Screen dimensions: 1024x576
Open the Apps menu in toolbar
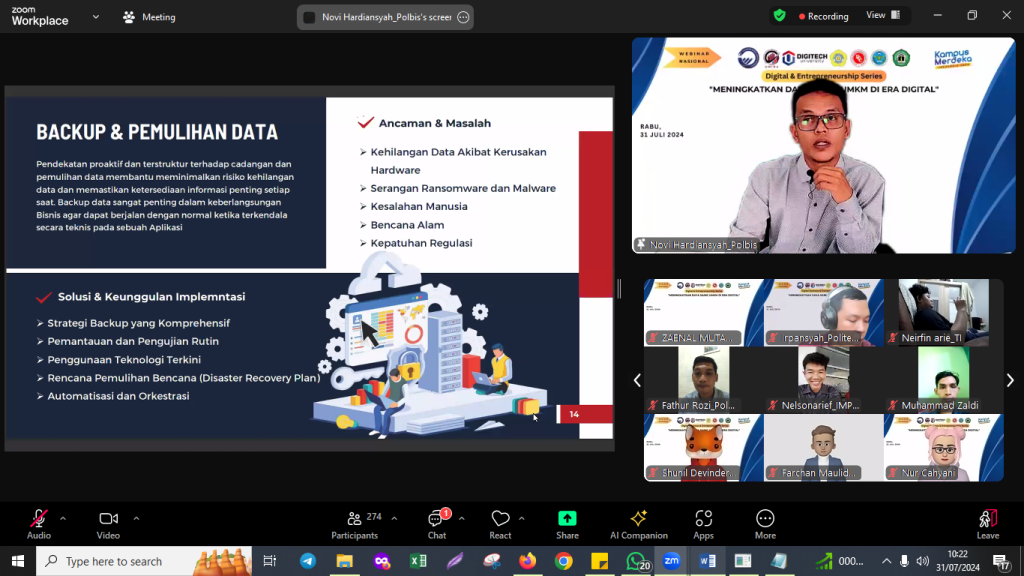pyautogui.click(x=703, y=523)
